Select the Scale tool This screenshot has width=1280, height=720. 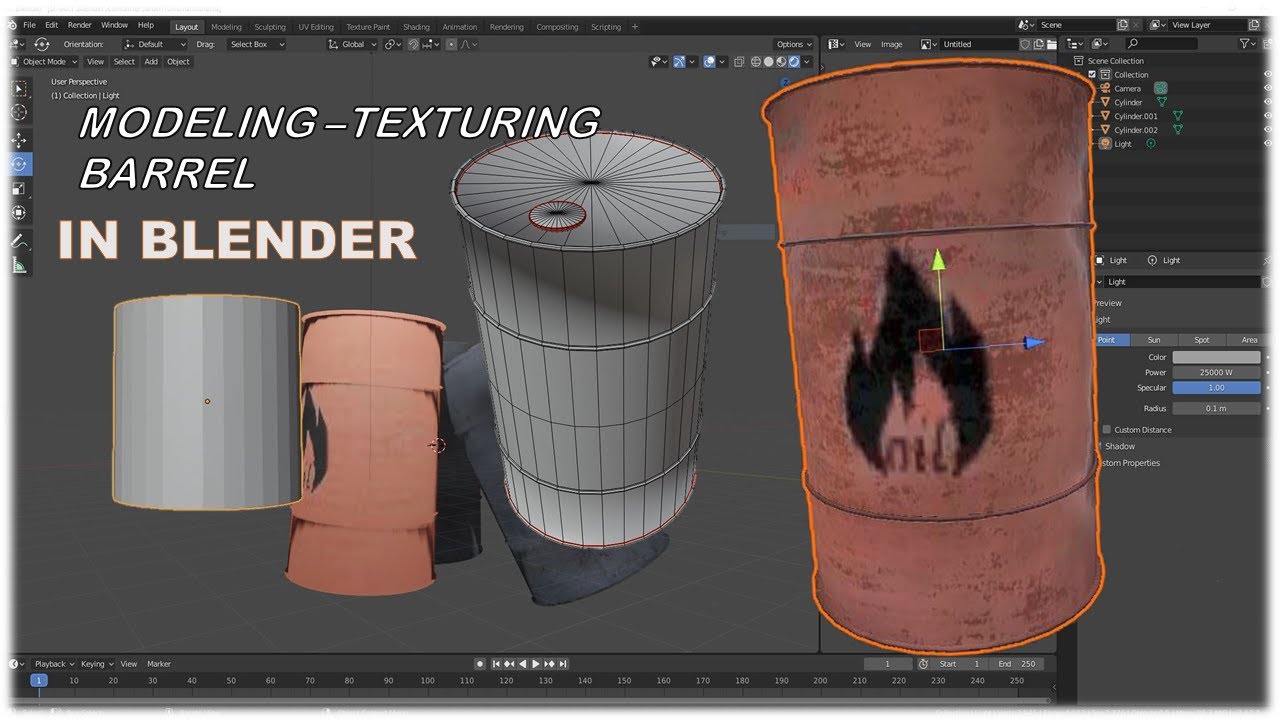pyautogui.click(x=19, y=188)
